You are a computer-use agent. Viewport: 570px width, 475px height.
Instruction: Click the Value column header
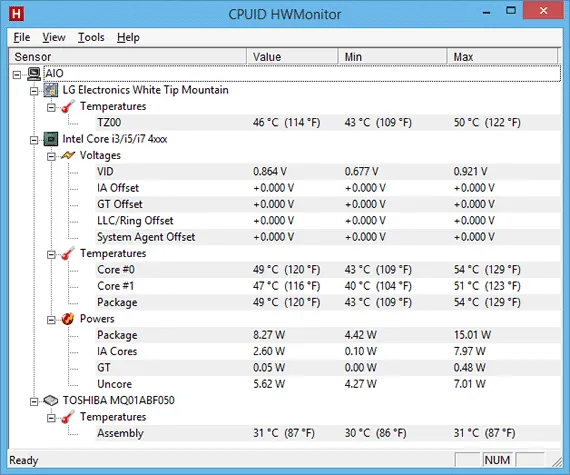(x=292, y=57)
